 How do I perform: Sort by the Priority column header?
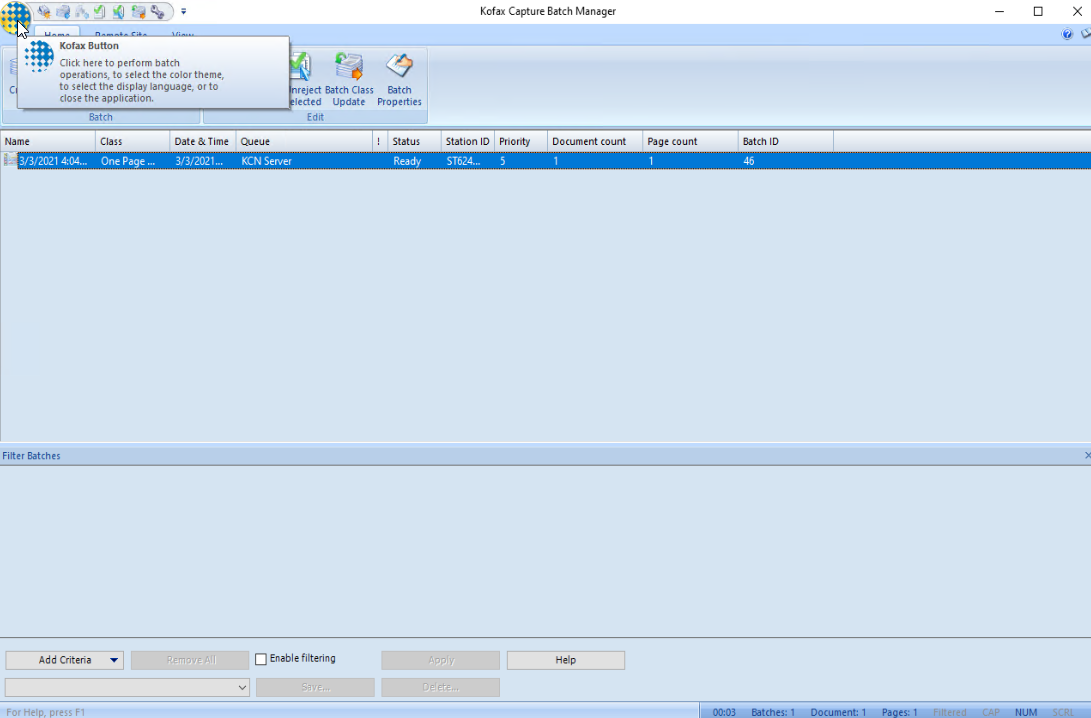click(520, 141)
